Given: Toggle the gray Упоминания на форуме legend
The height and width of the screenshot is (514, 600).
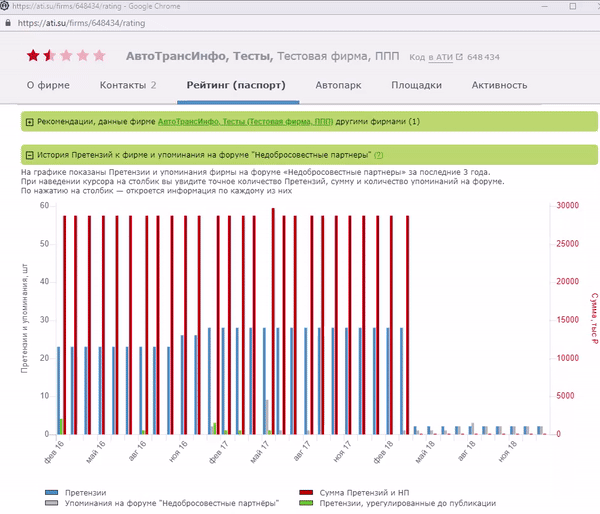Looking at the screenshot, I should click(51, 504).
